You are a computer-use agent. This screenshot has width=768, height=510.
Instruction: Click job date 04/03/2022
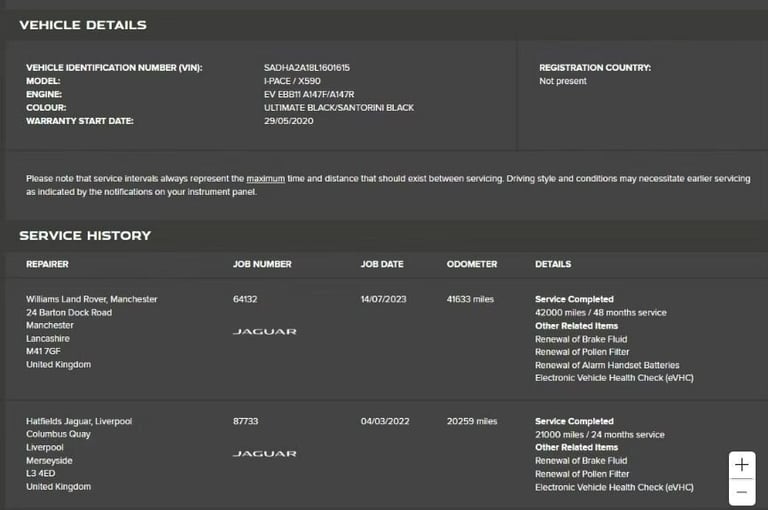point(385,421)
